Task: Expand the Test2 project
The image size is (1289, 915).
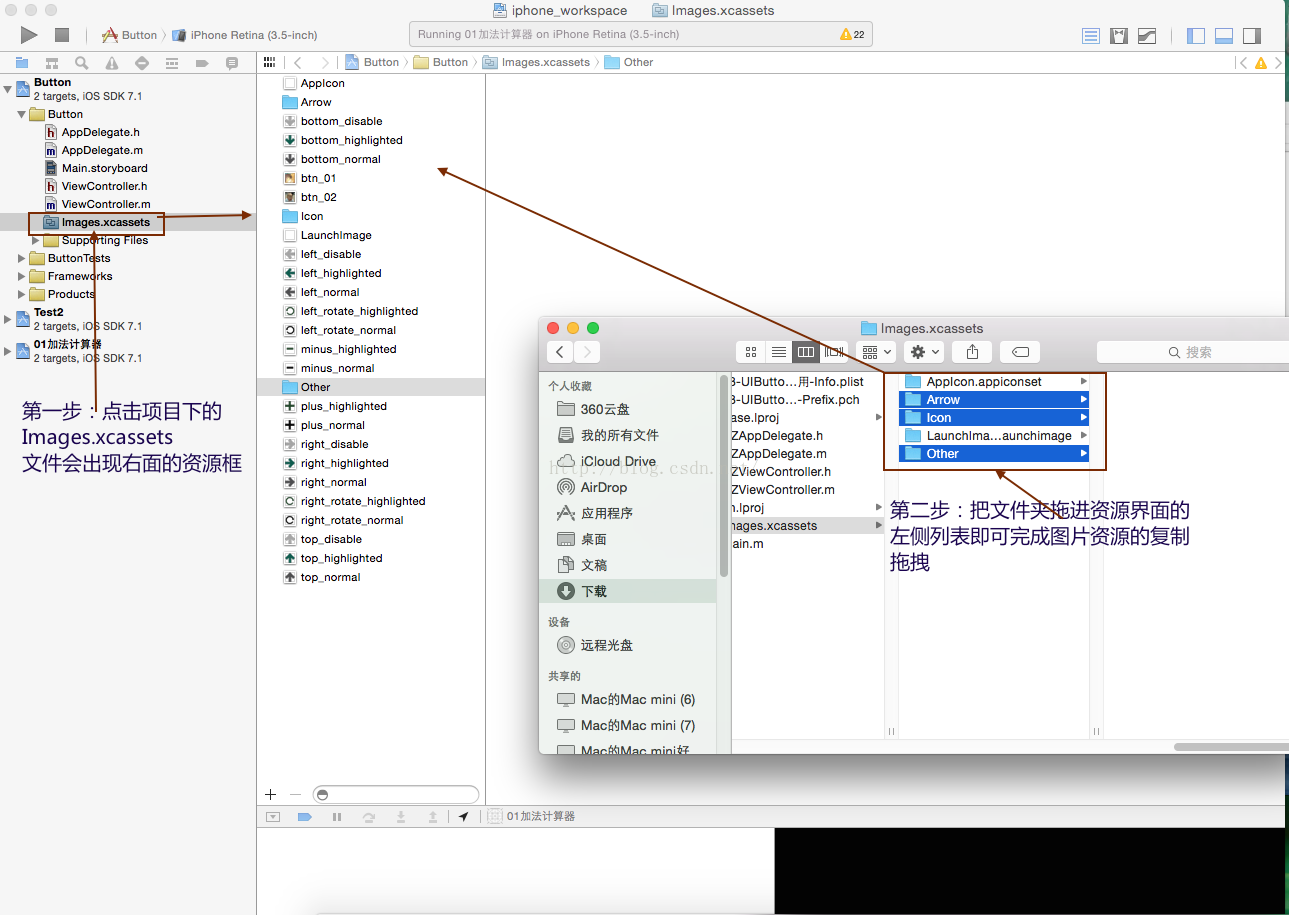Action: tap(8, 319)
